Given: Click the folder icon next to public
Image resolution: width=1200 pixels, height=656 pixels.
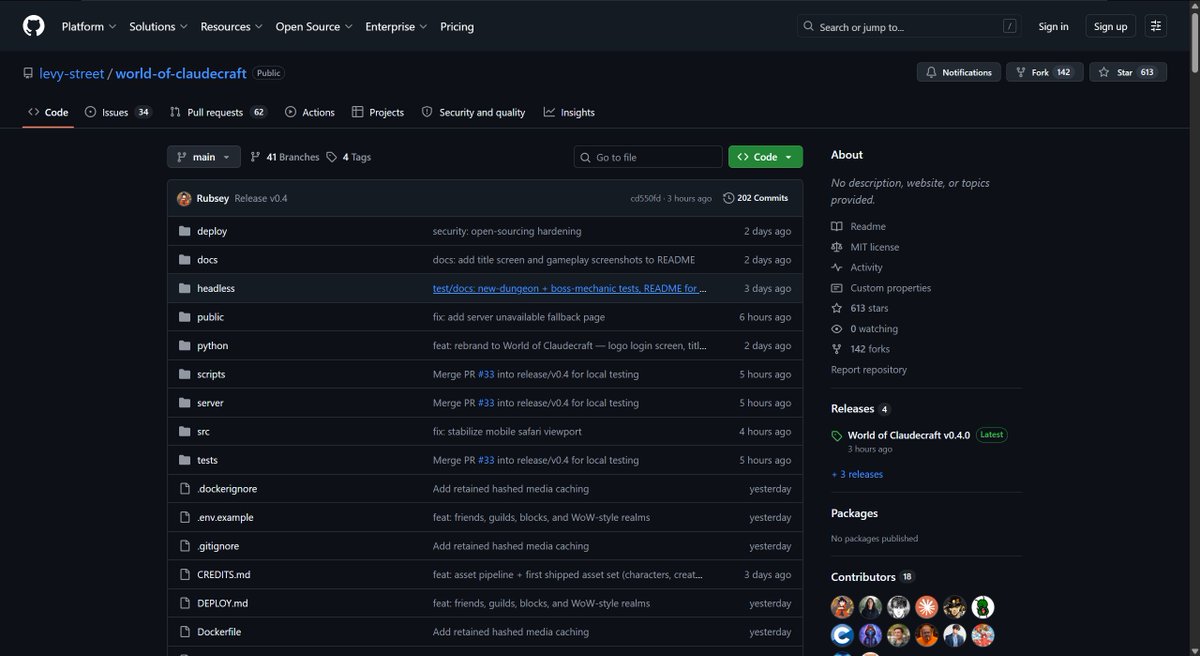Looking at the screenshot, I should [x=184, y=317].
